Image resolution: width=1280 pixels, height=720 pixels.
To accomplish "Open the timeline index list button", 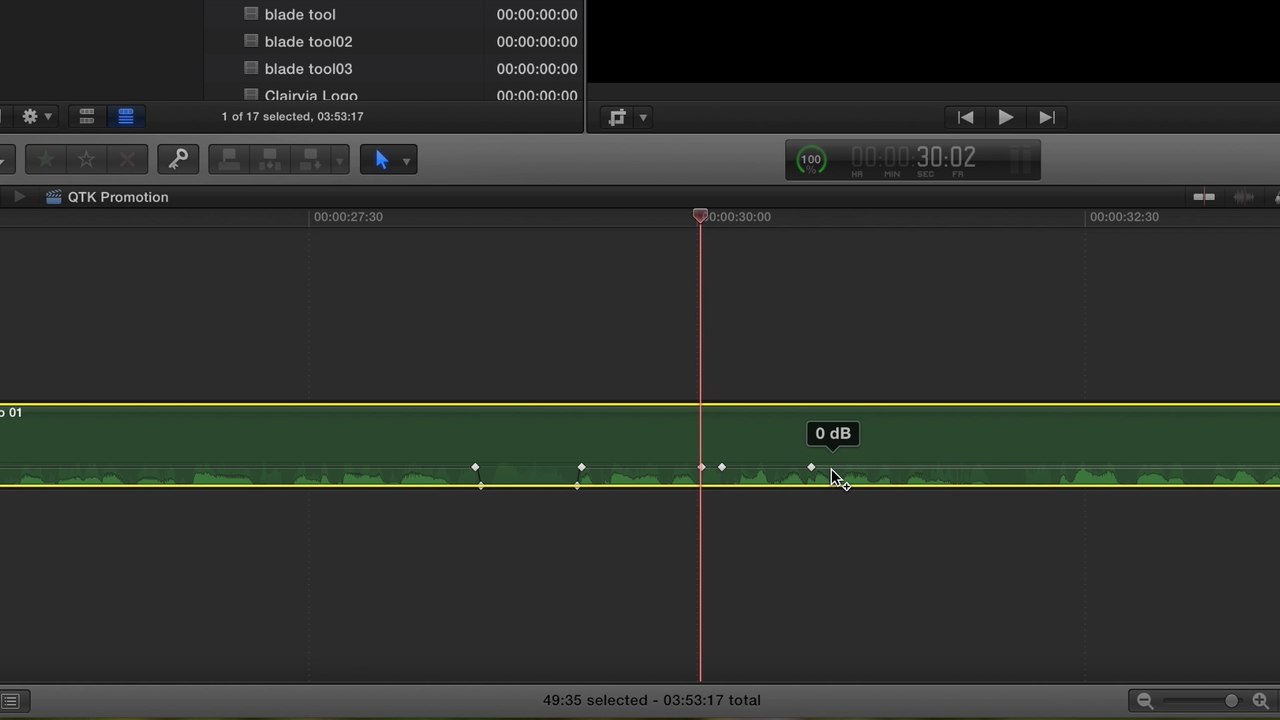I will tap(10, 701).
